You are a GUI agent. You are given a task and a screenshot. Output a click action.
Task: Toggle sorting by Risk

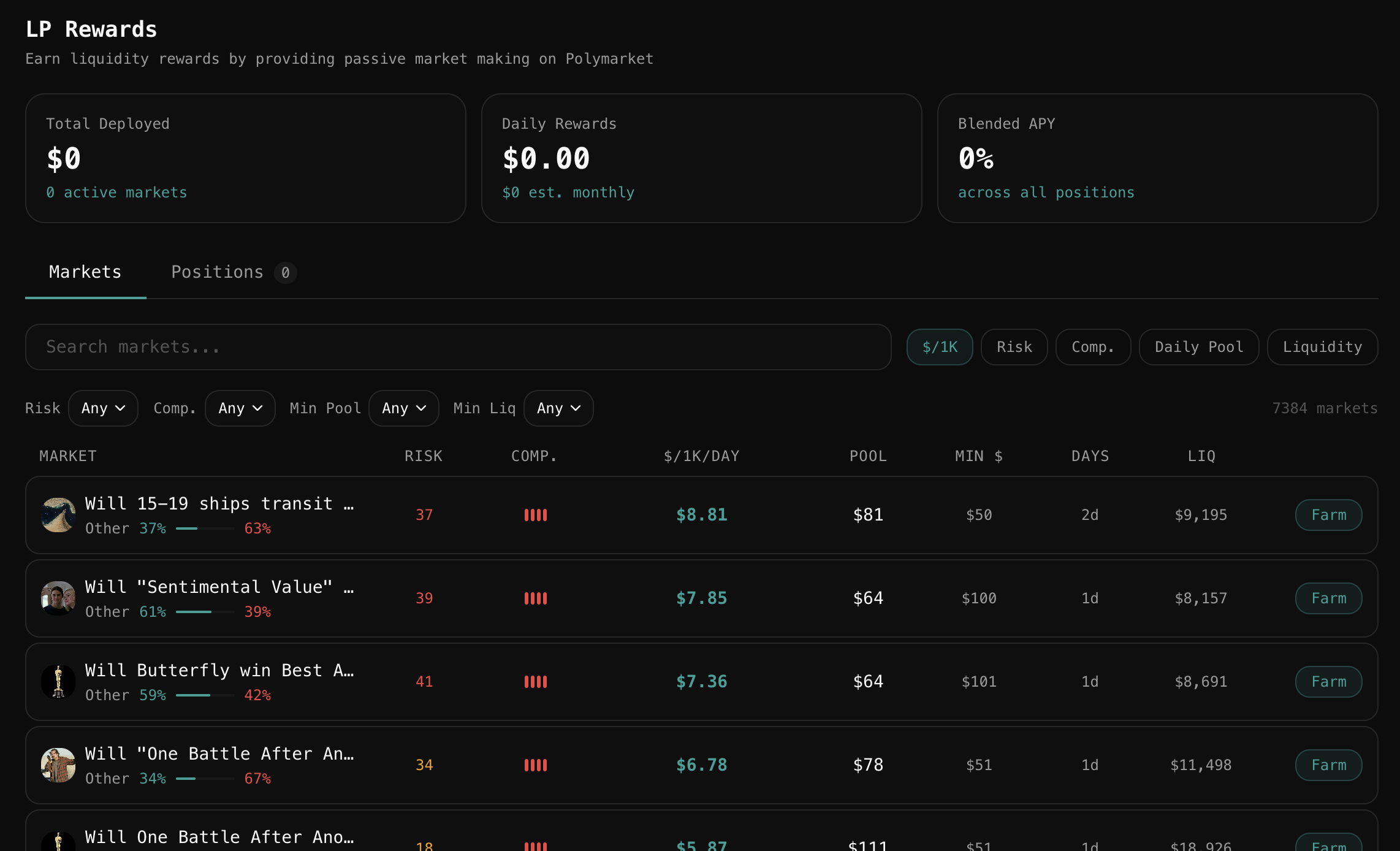click(x=1014, y=347)
